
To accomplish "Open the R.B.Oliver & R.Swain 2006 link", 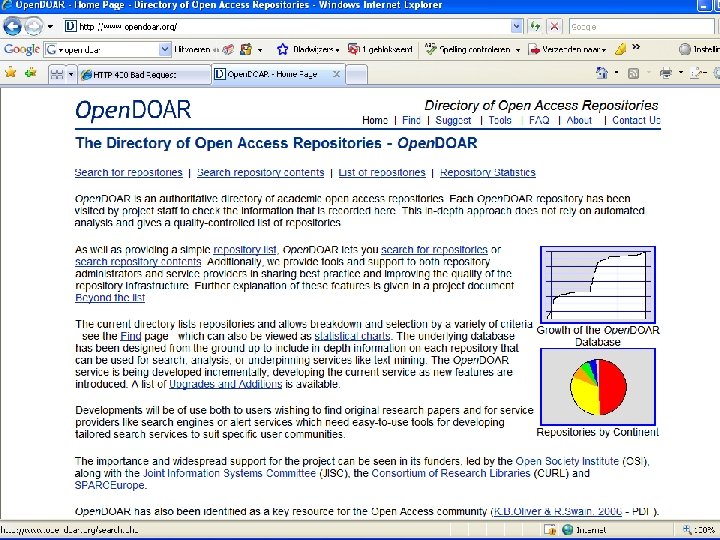I will tap(557, 512).
